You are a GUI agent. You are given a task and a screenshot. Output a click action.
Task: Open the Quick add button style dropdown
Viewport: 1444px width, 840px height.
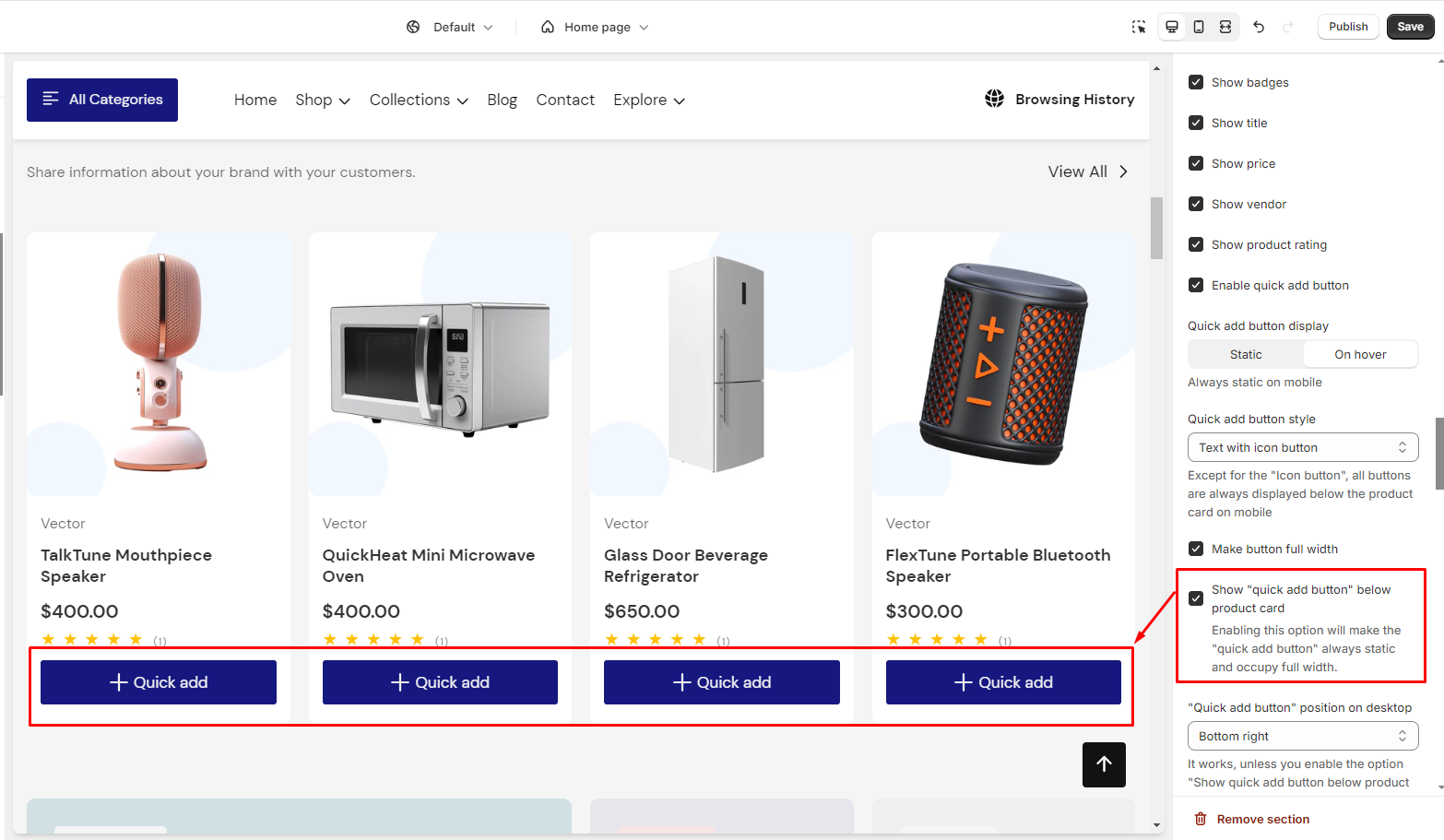(1302, 447)
